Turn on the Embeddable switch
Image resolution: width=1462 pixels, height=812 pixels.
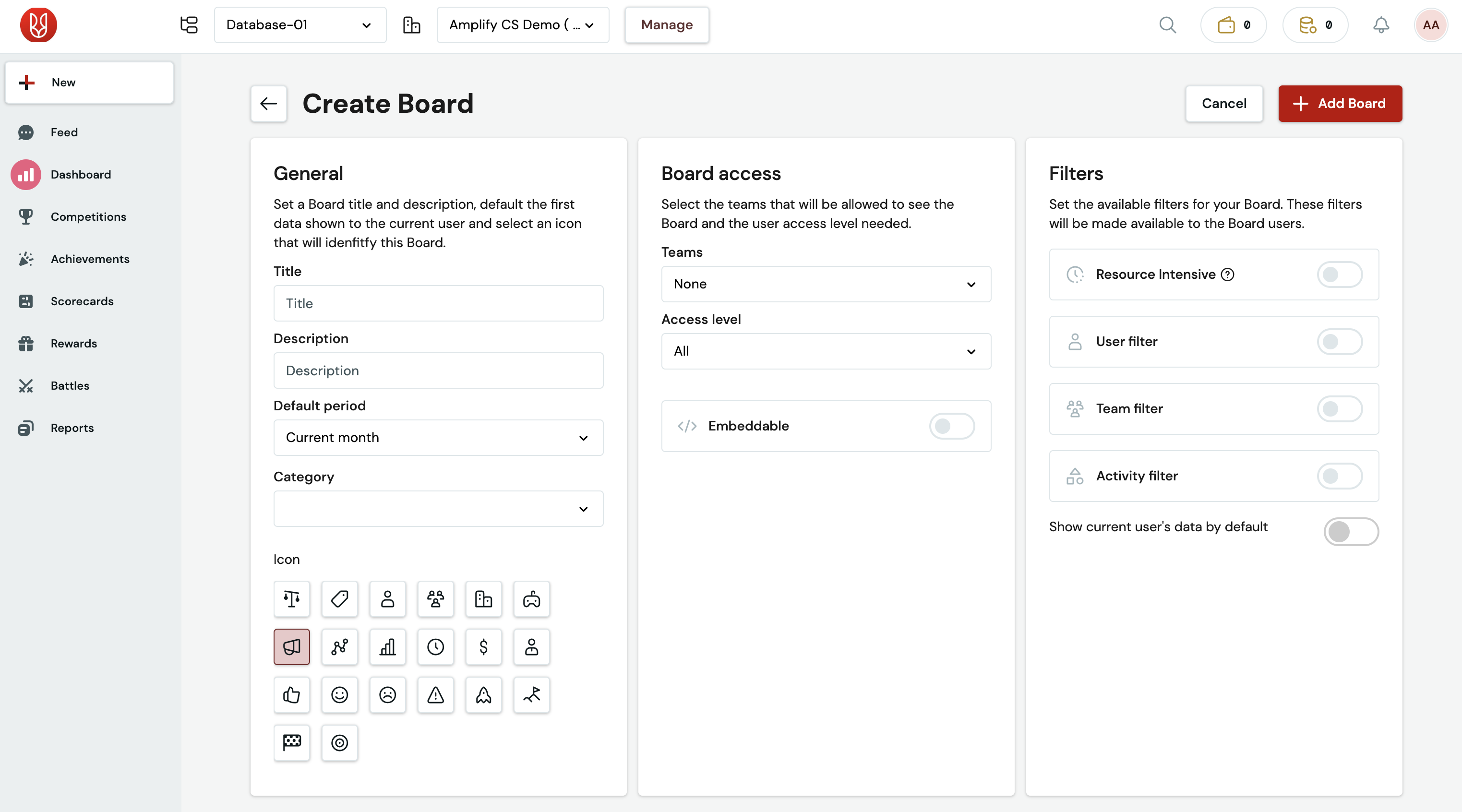click(x=952, y=426)
